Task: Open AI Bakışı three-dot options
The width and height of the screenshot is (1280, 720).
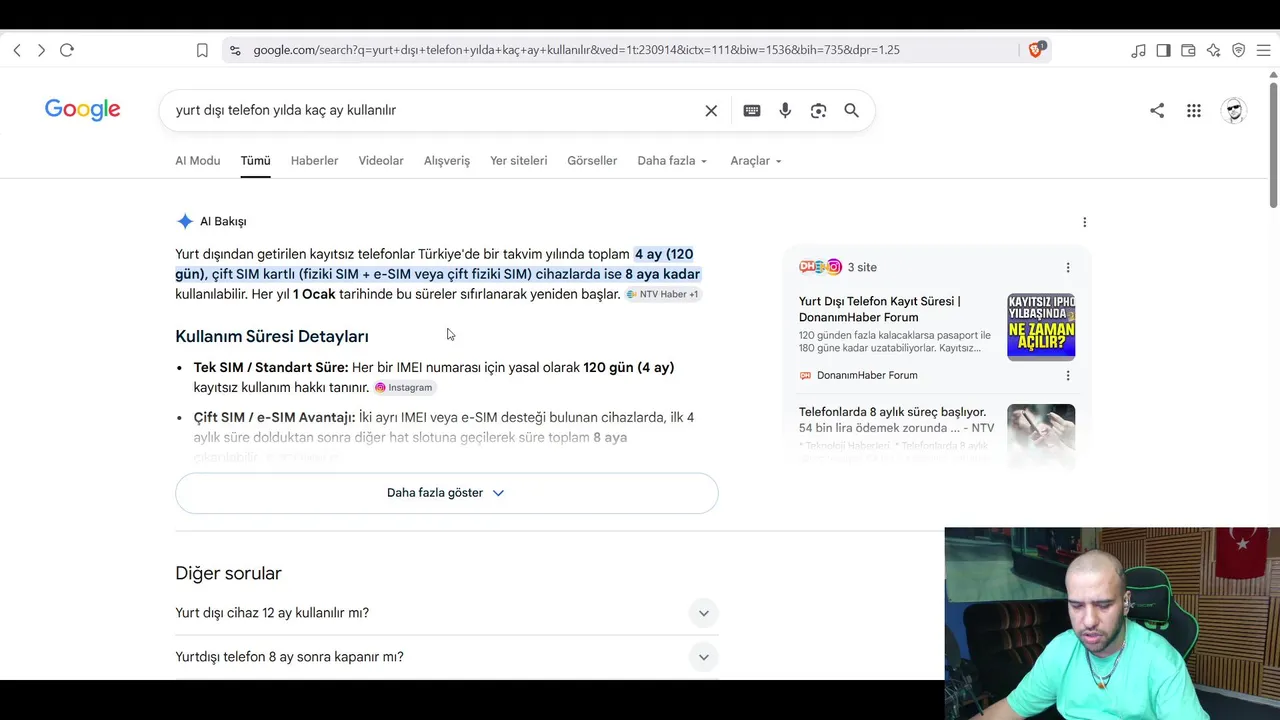Action: coord(1084,222)
